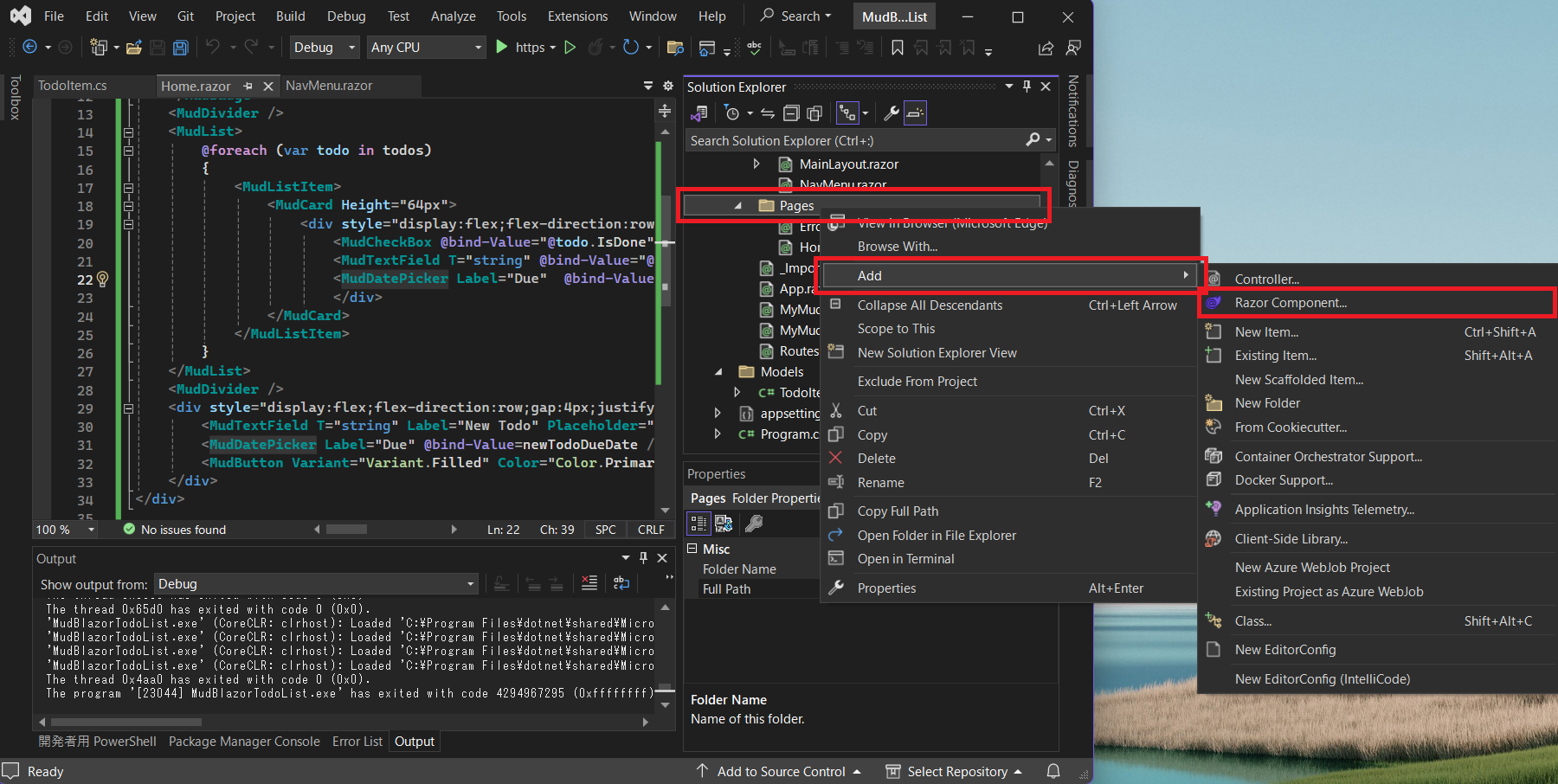The height and width of the screenshot is (784, 1558).
Task: Toggle auto hide pin on Solution Explorer
Action: 1027,87
